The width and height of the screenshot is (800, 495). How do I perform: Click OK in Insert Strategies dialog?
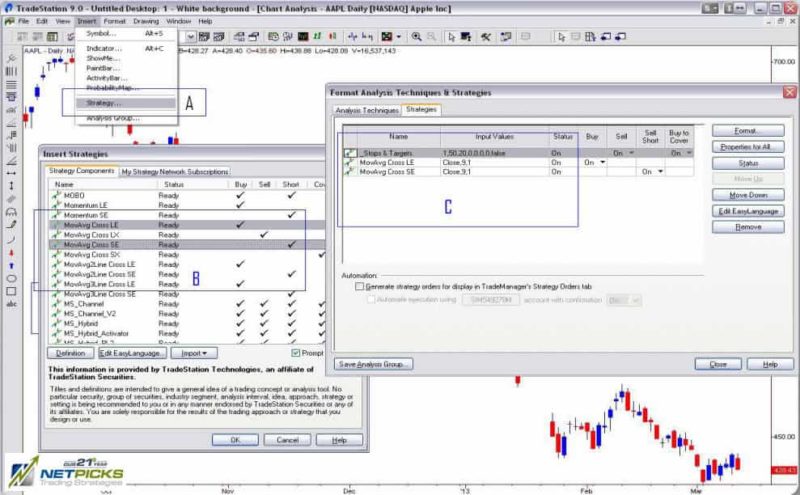tap(235, 440)
